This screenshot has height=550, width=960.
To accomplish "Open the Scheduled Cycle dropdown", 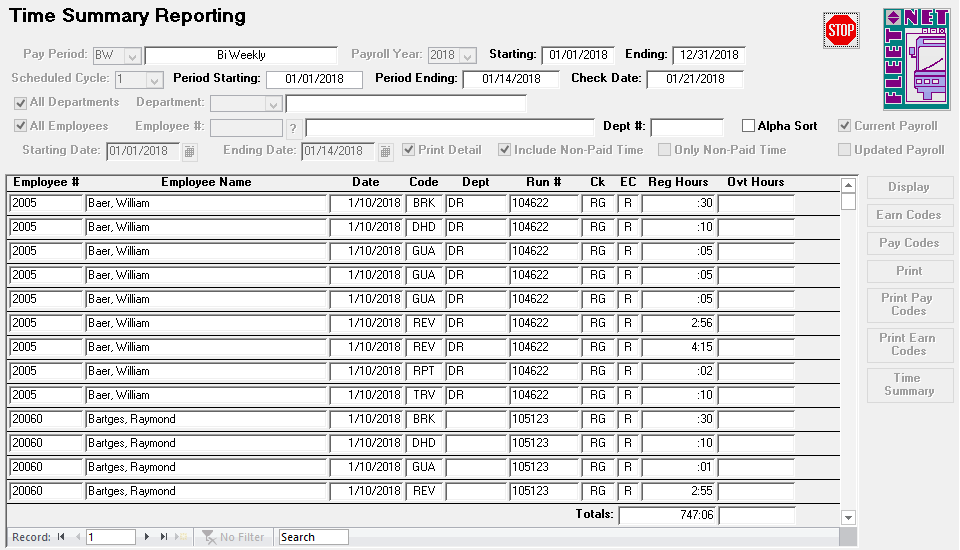I will tap(154, 79).
